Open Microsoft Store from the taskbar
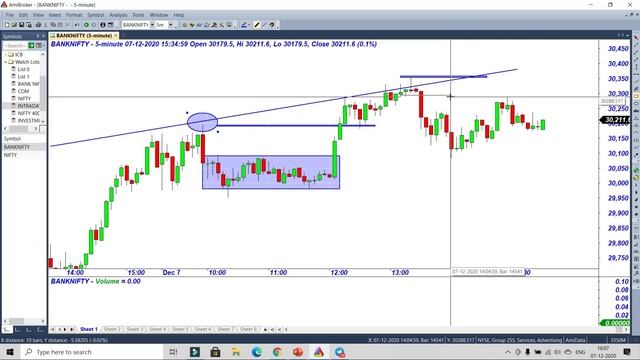The image size is (640, 360). (215, 352)
